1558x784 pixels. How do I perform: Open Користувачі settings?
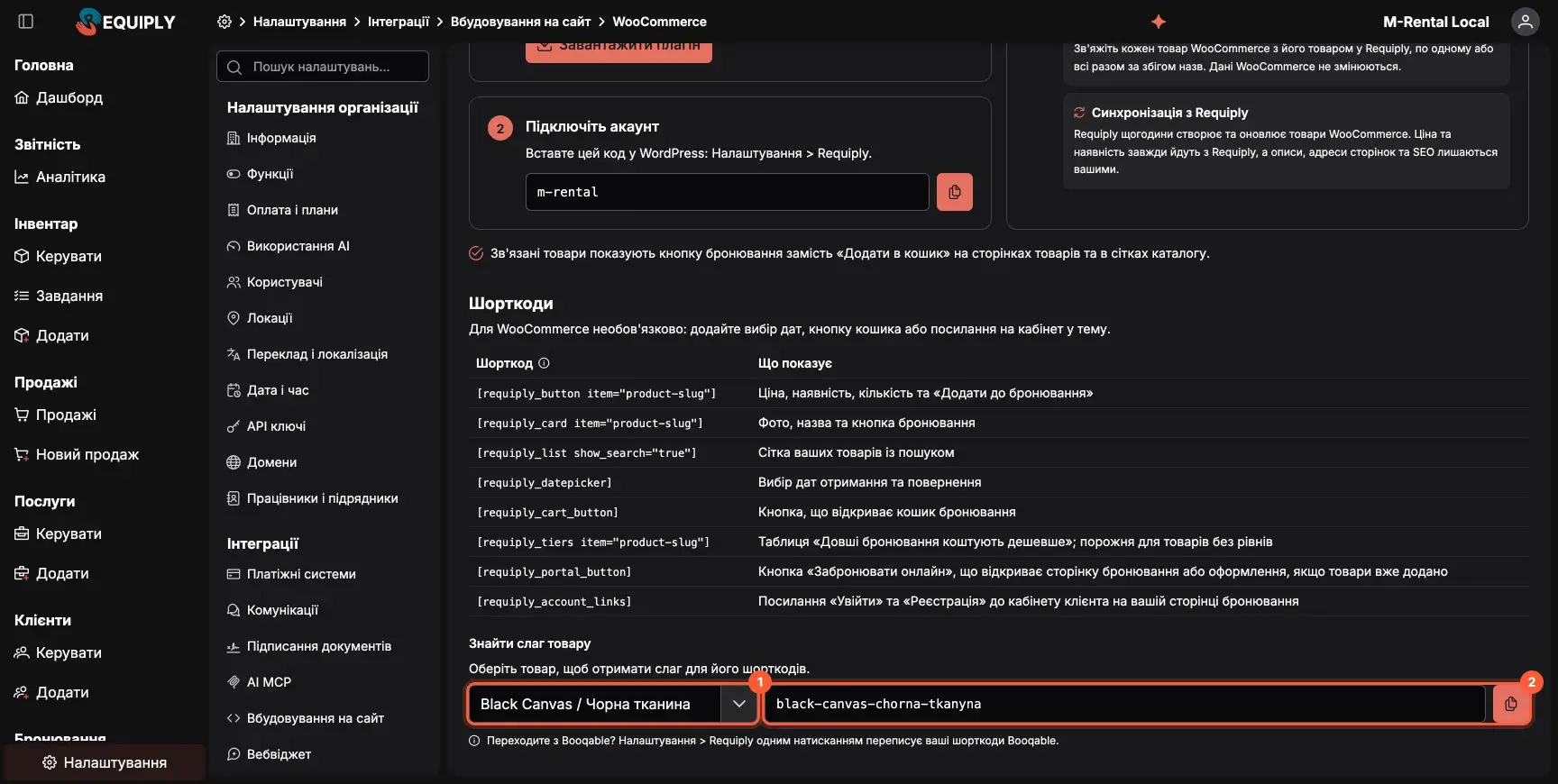click(x=275, y=282)
